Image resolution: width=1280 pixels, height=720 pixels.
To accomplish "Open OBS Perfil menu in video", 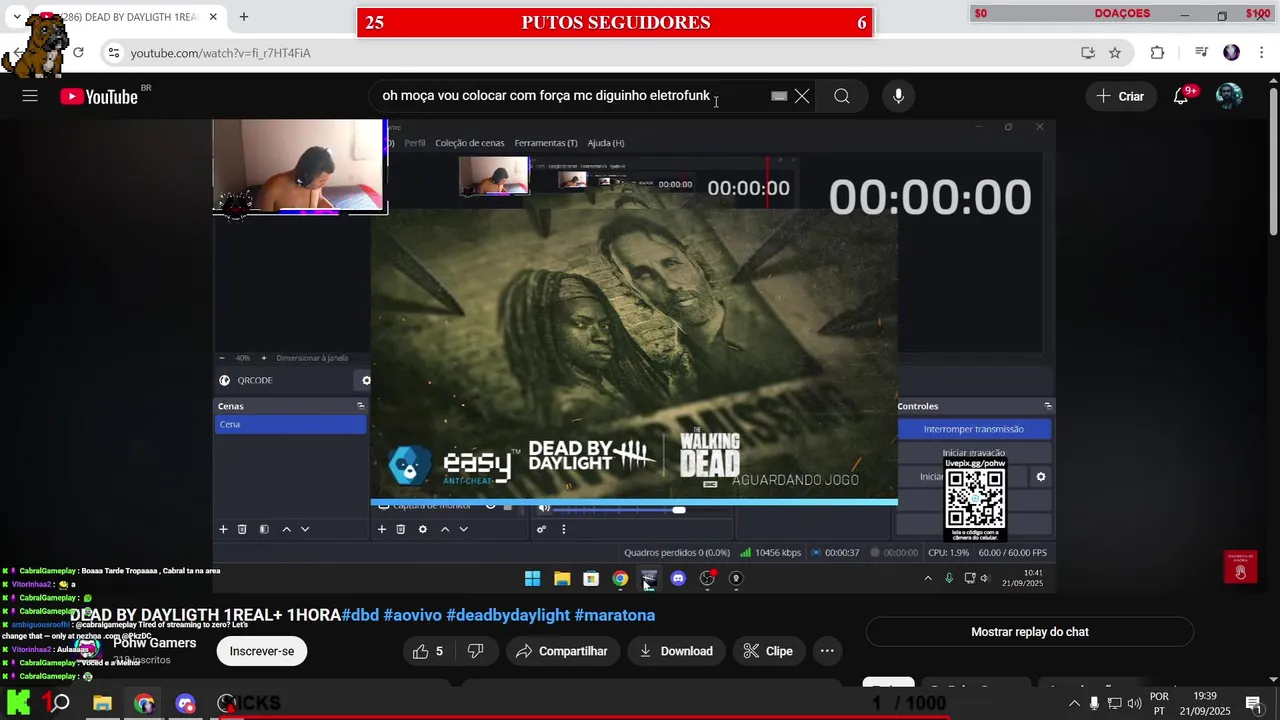I will 414,143.
